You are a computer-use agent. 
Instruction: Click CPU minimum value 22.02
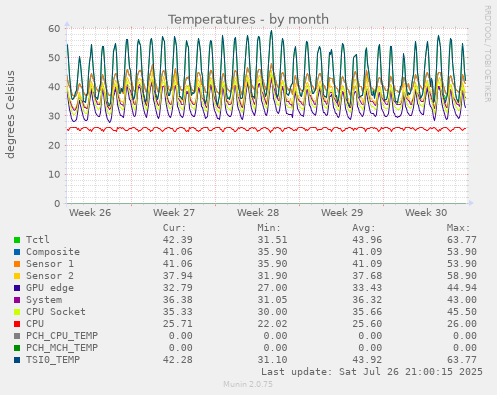pos(272,324)
